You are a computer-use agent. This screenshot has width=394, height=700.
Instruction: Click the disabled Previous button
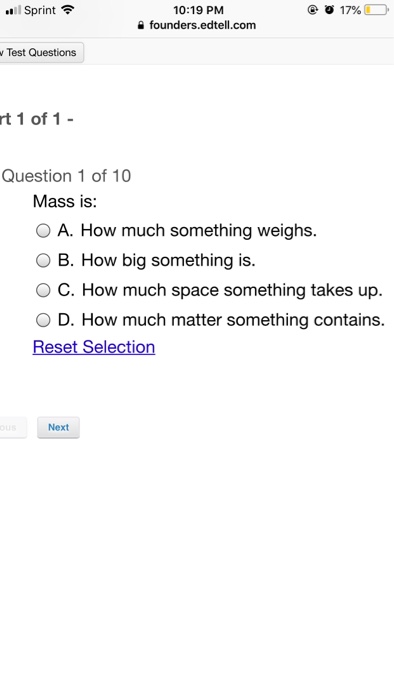point(12,427)
